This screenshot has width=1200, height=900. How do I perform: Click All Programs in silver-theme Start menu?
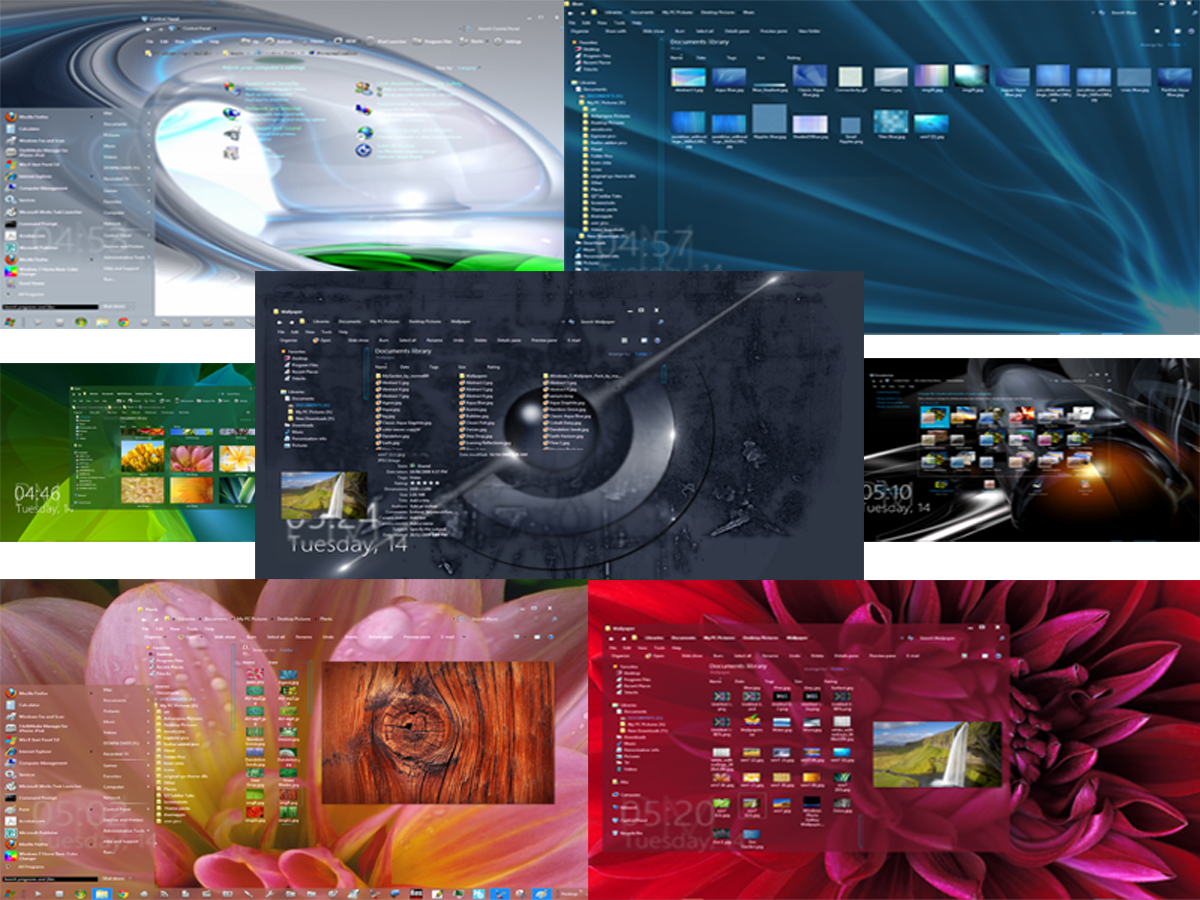[x=31, y=294]
